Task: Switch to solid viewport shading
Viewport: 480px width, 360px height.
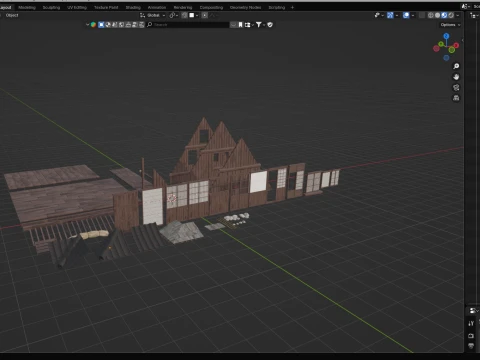Action: point(437,15)
